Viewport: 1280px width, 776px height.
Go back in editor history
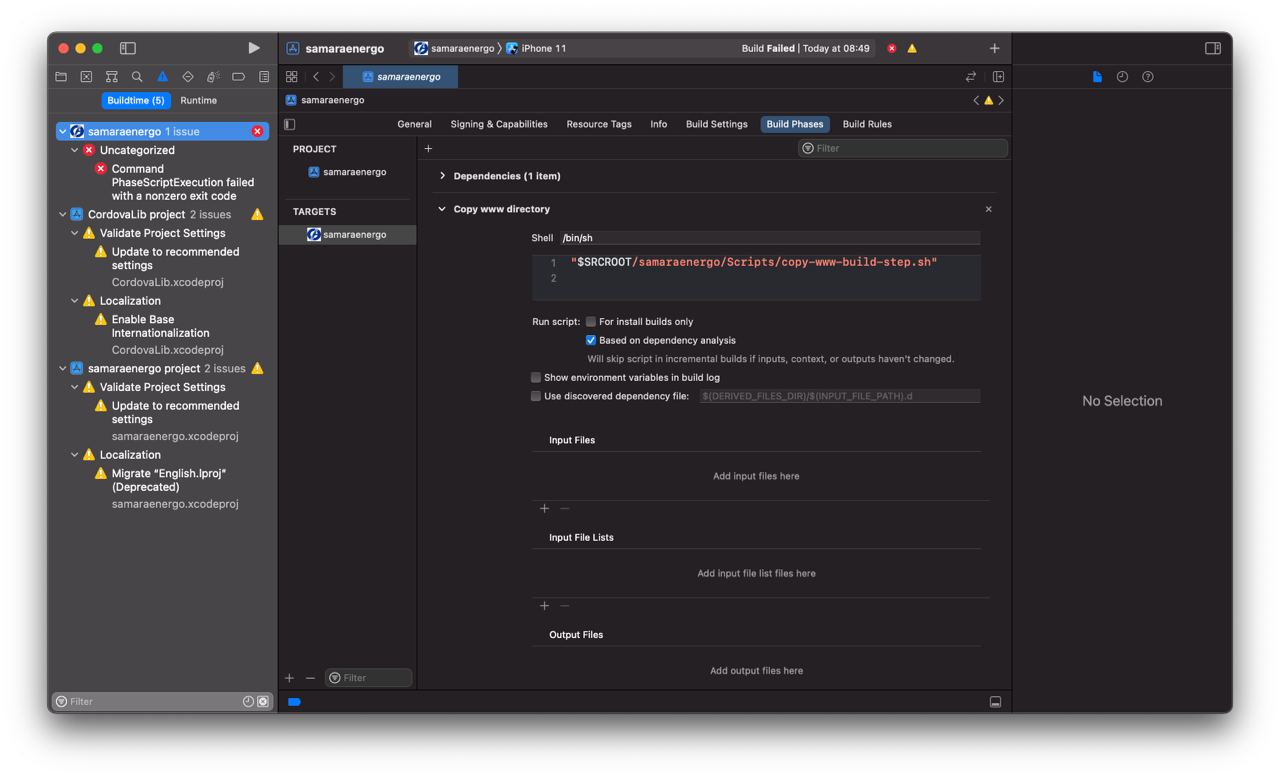316,77
